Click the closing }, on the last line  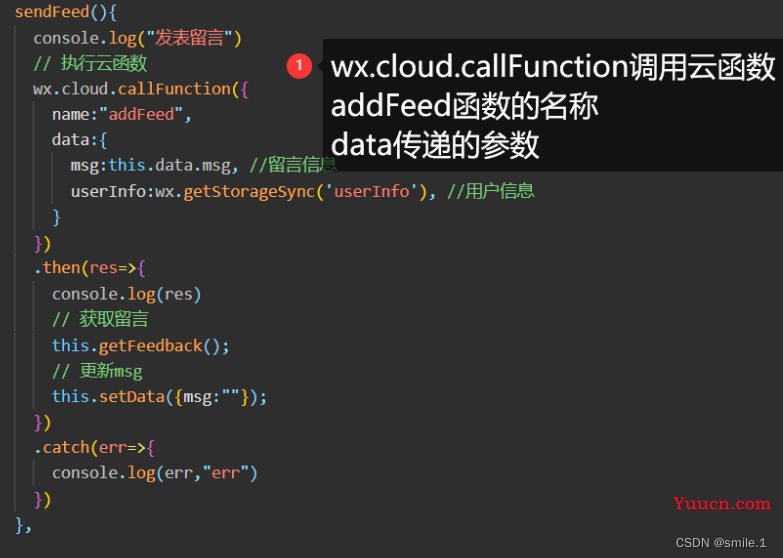click(23, 525)
